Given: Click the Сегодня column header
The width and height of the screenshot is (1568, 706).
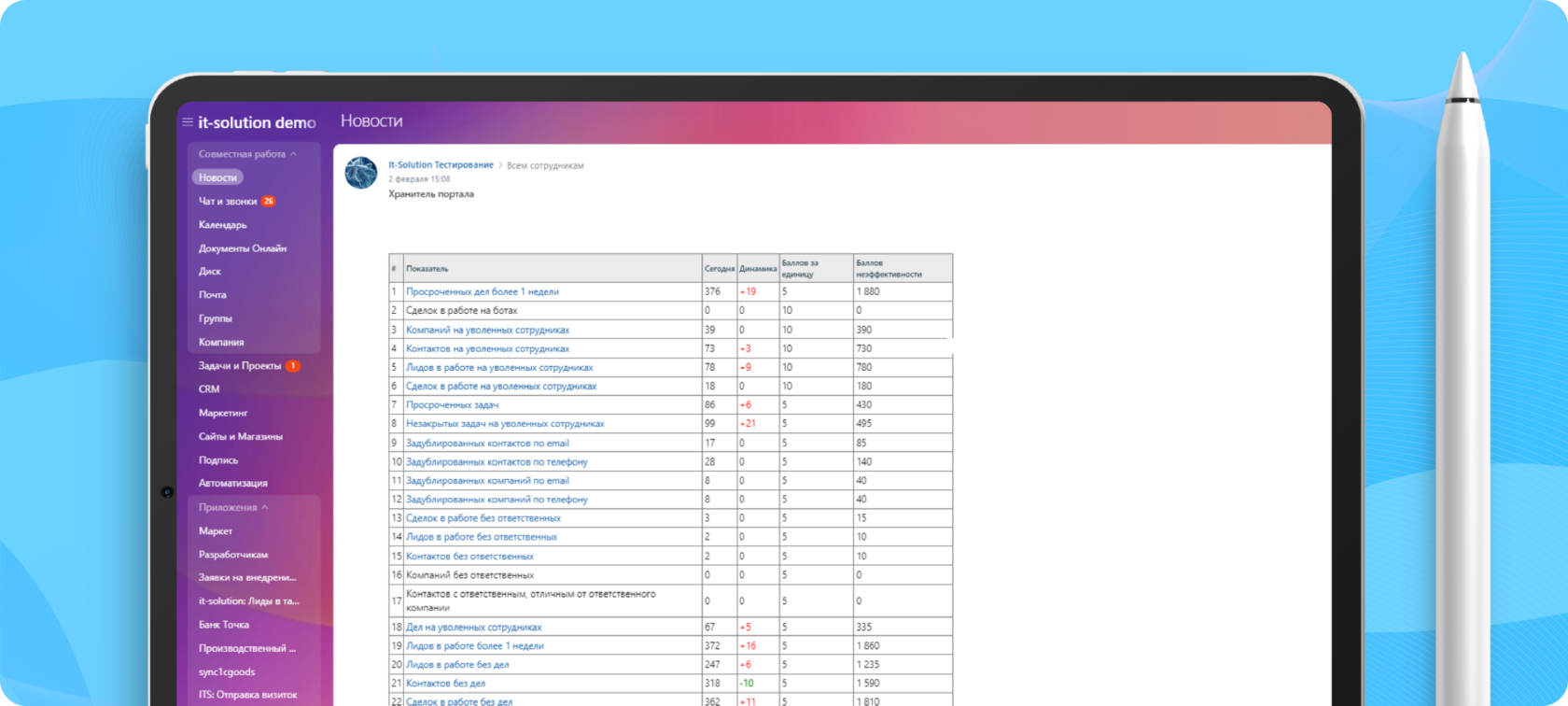Looking at the screenshot, I should pyautogui.click(x=720, y=269).
